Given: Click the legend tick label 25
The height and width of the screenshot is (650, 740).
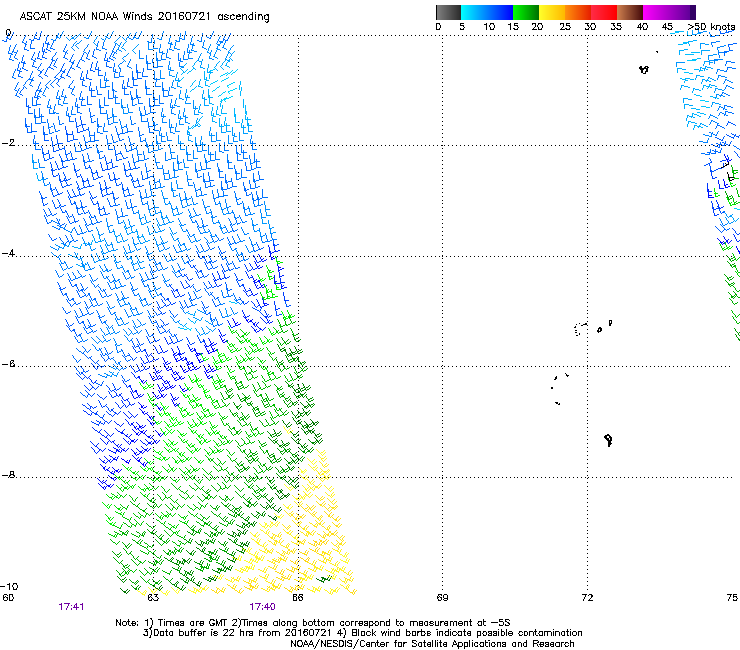Looking at the screenshot, I should 565,27.
